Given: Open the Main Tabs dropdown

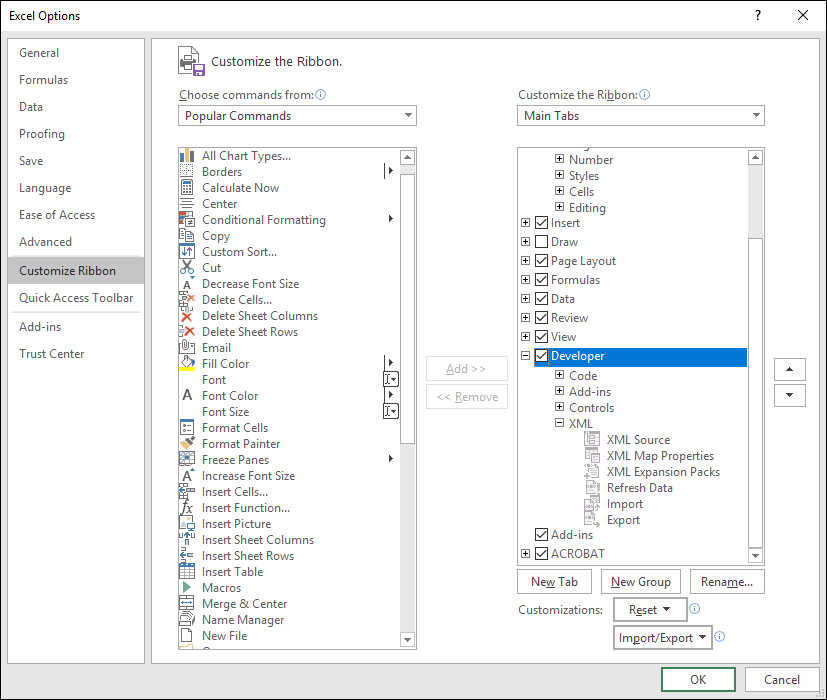Looking at the screenshot, I should click(x=755, y=115).
